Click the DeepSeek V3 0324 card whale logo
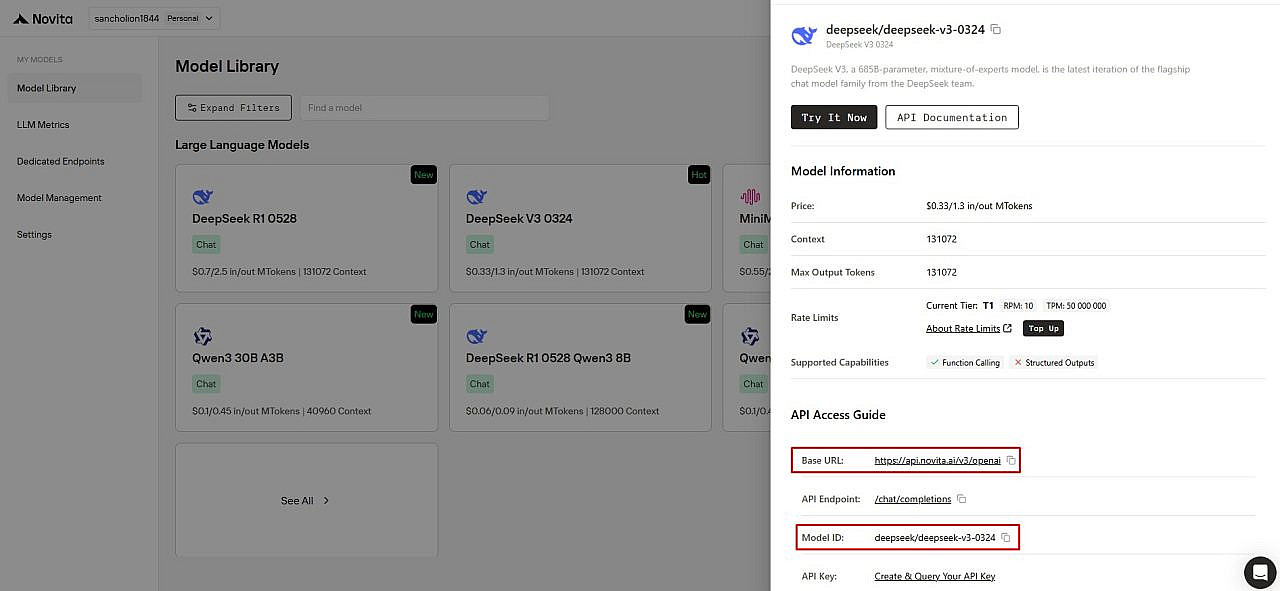 tap(477, 197)
